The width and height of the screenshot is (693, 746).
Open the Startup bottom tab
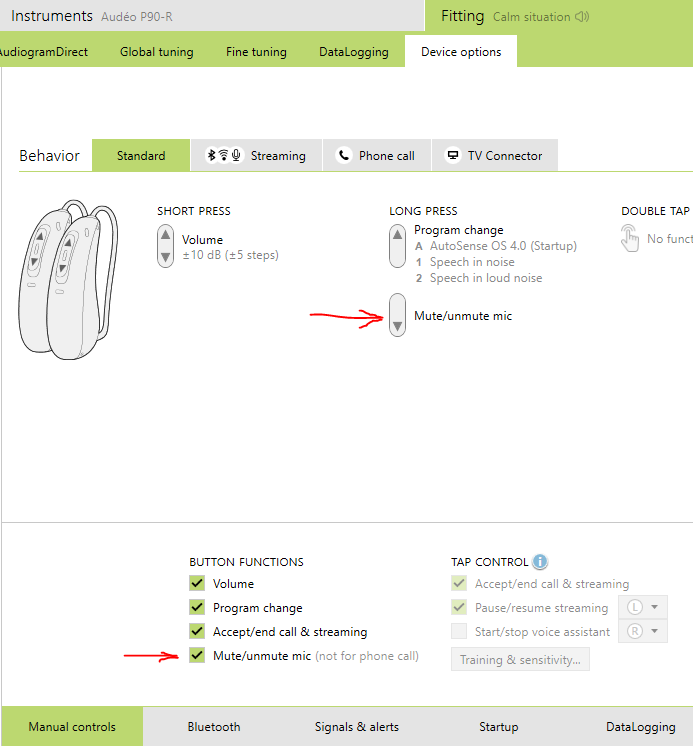(498, 726)
